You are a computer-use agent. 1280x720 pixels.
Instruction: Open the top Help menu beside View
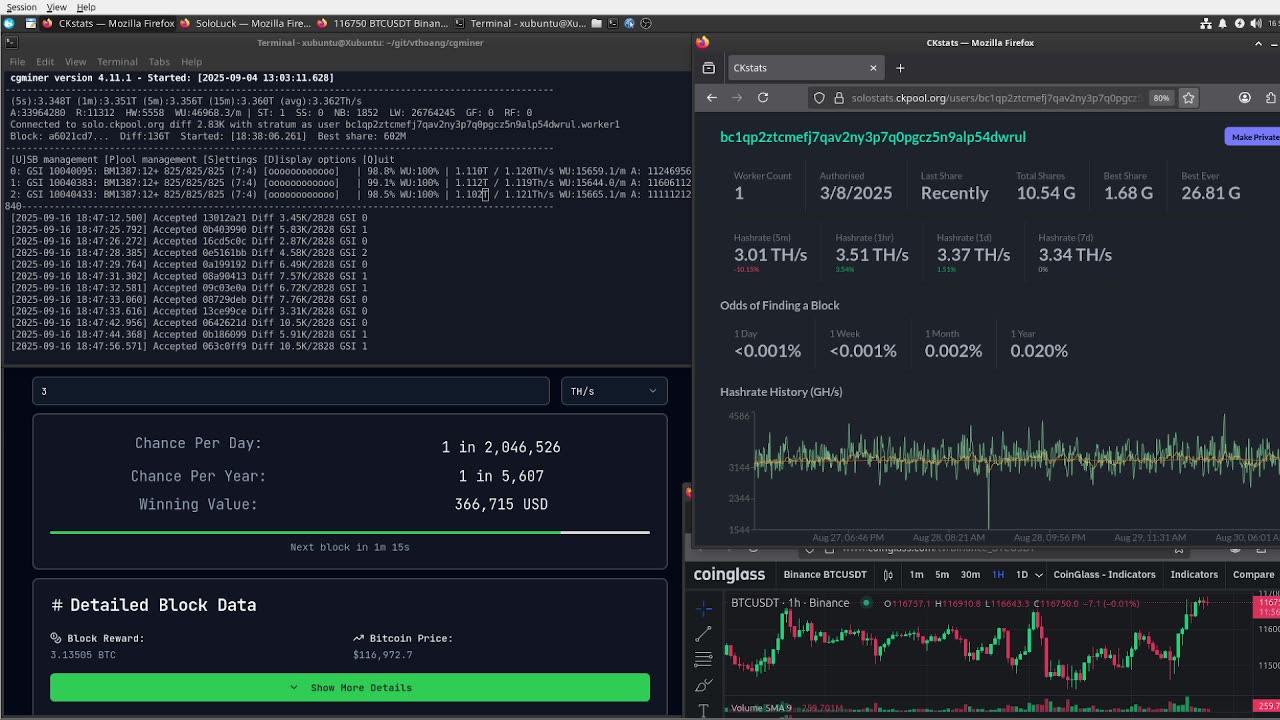coord(86,7)
